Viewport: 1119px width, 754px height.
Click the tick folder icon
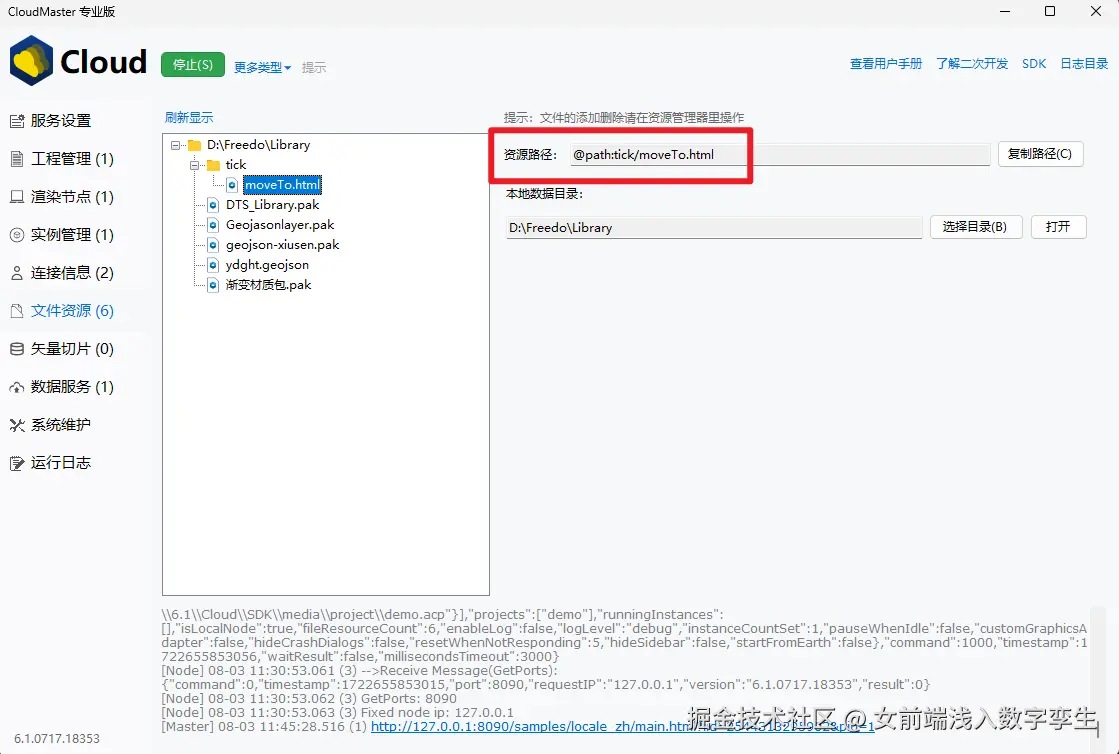214,164
